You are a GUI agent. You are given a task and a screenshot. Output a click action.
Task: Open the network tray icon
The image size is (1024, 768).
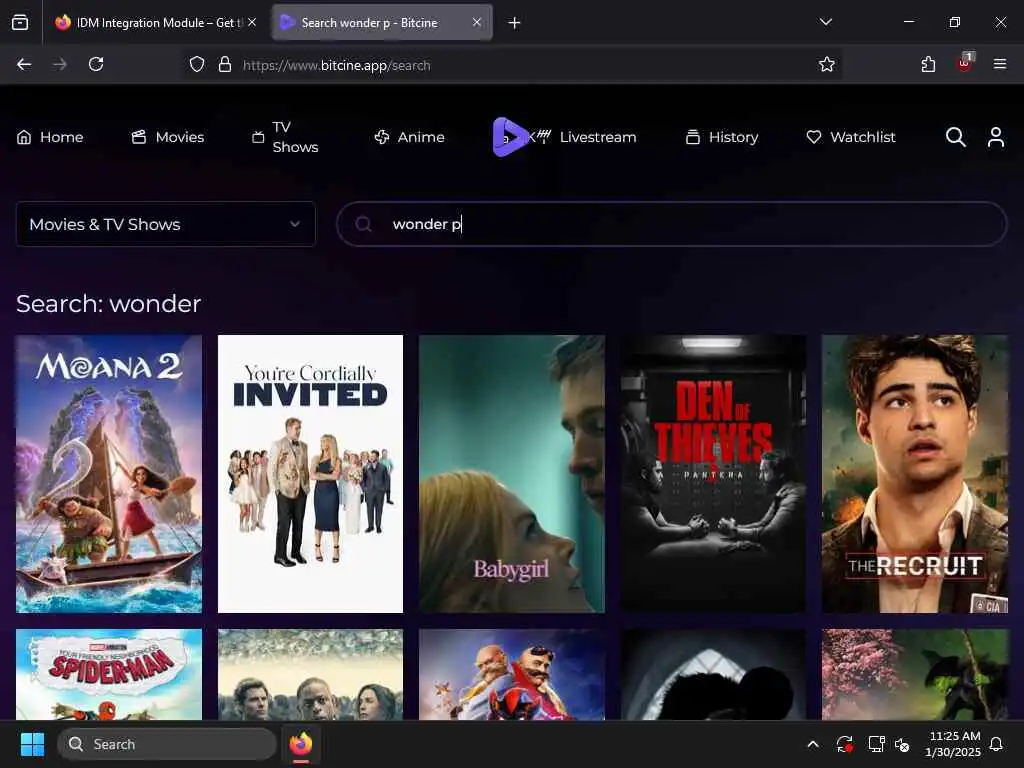pos(876,744)
